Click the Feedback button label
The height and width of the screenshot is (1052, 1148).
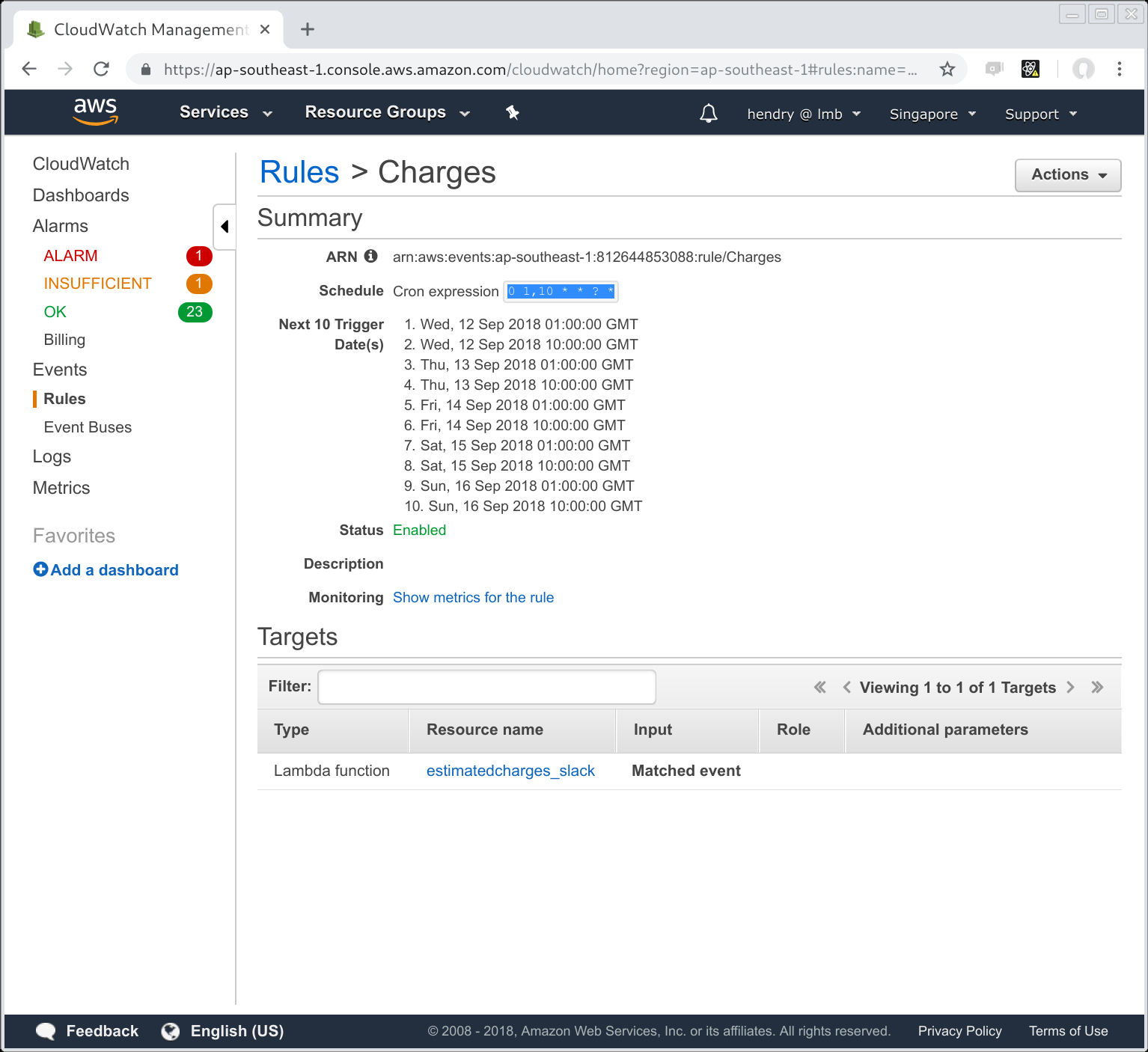tap(103, 1031)
